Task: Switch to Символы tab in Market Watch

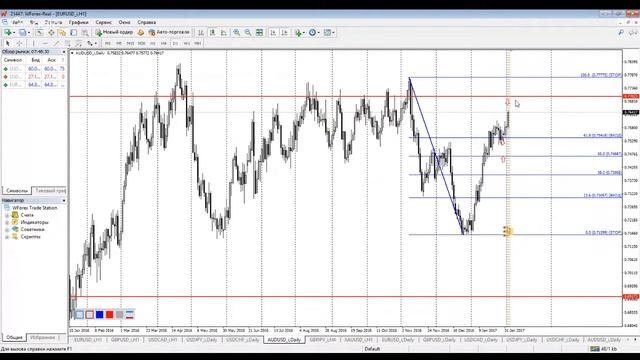Action: [17, 191]
